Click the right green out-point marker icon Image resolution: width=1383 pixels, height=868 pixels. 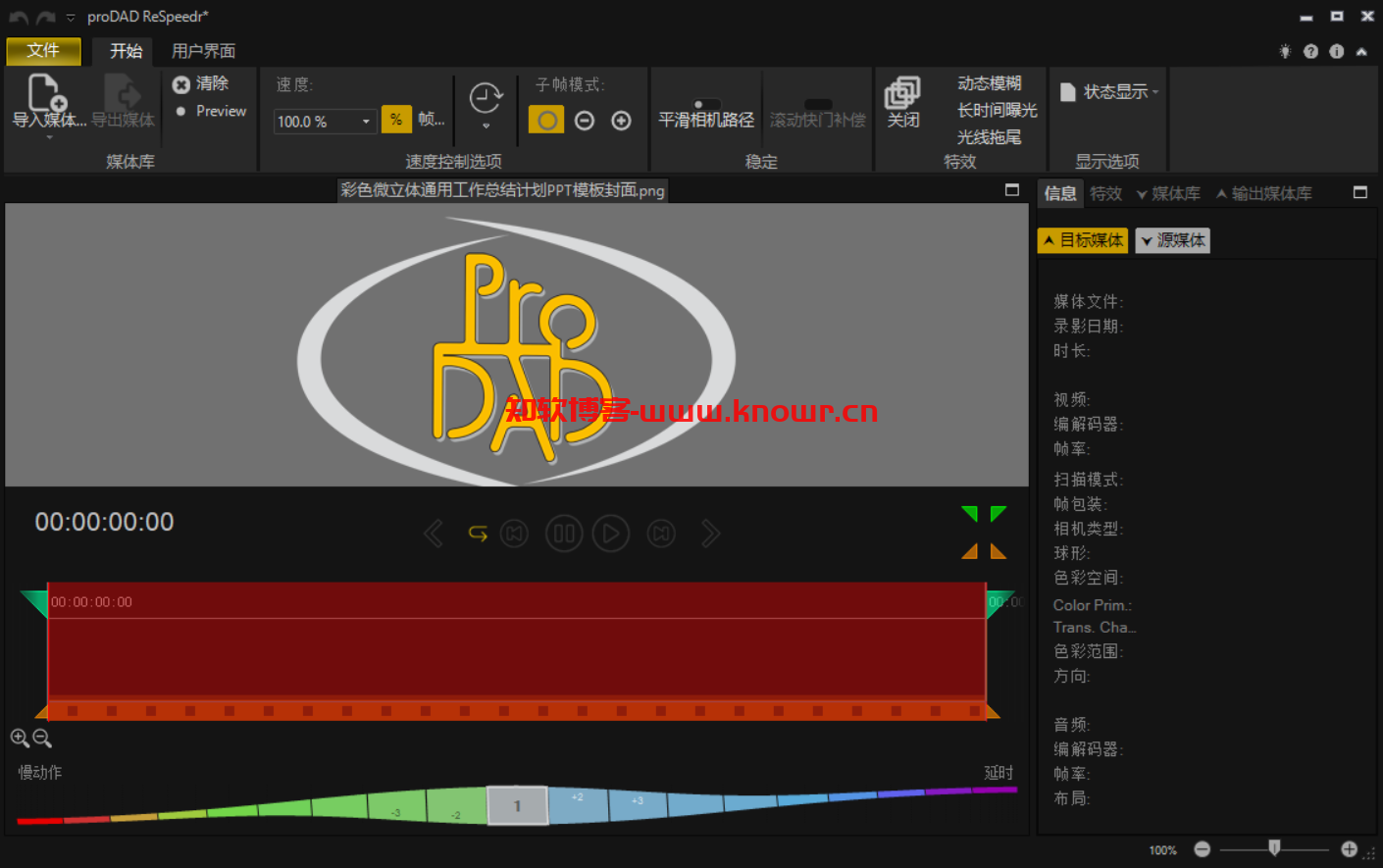999,514
